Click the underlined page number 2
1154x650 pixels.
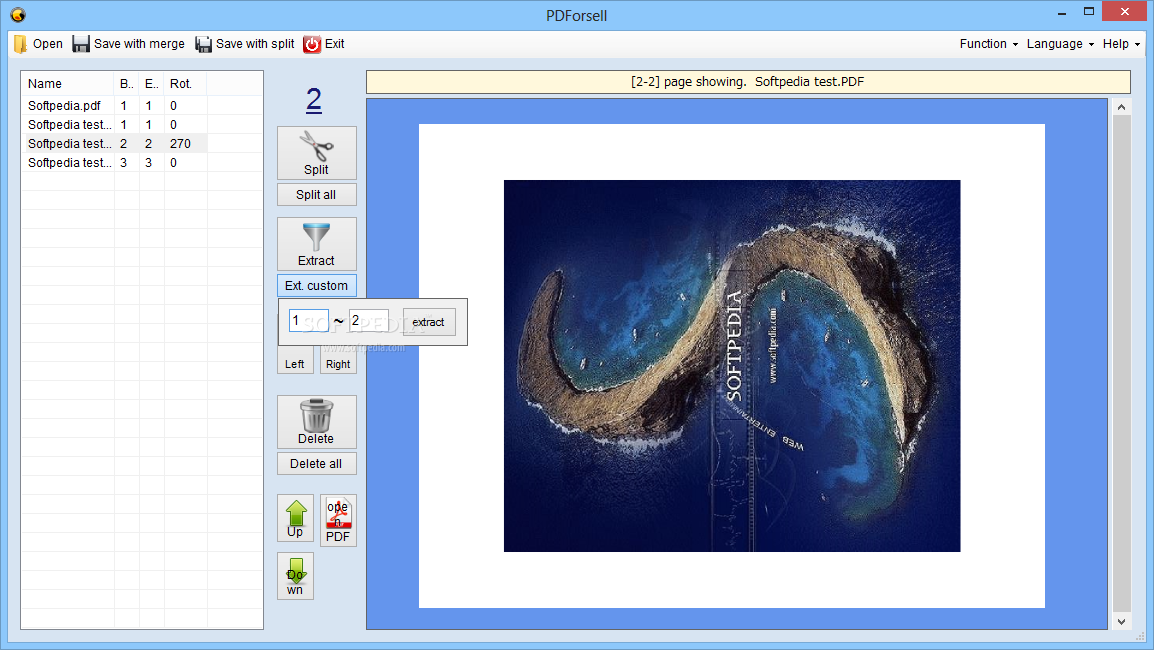[x=314, y=99]
